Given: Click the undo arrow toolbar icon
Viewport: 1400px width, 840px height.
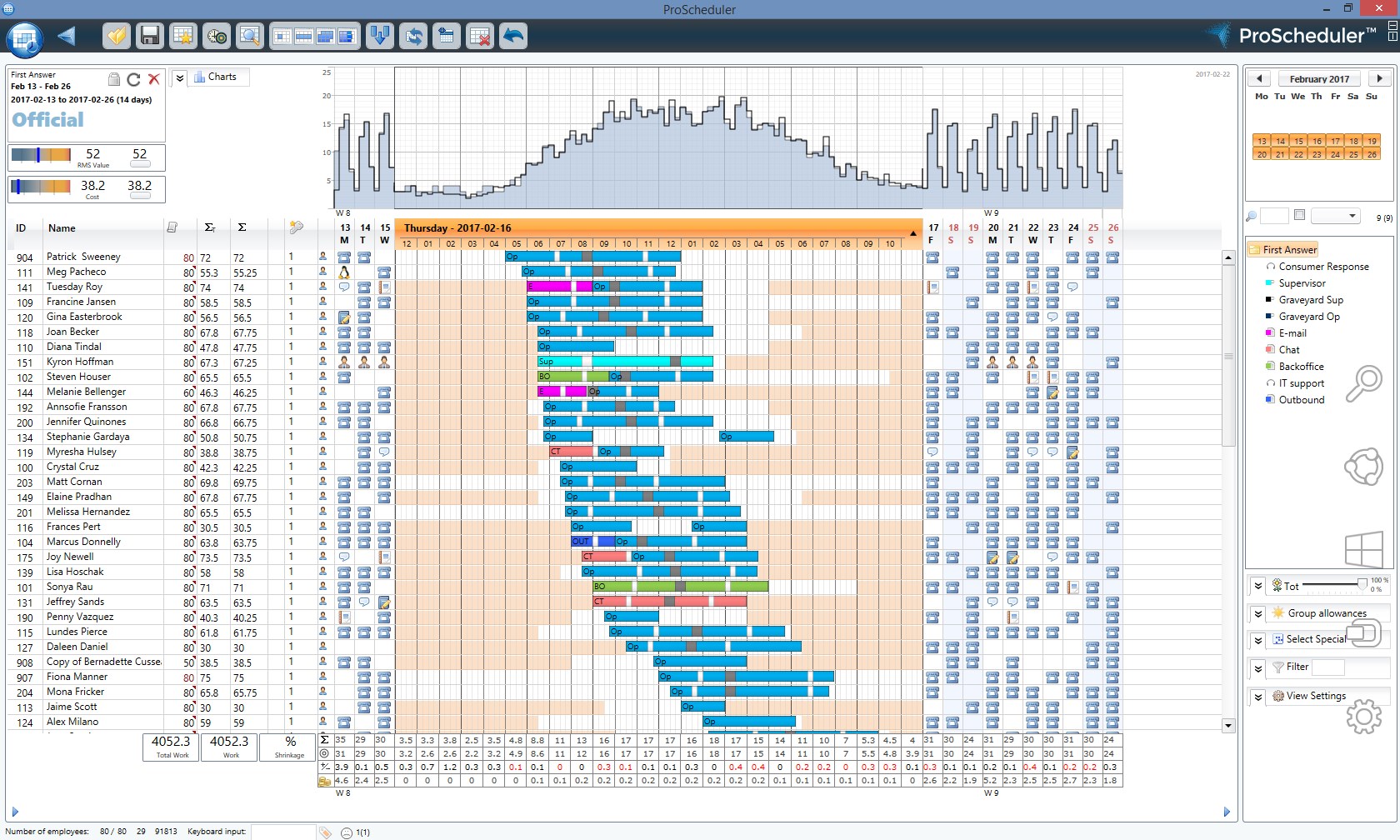Looking at the screenshot, I should 513,36.
